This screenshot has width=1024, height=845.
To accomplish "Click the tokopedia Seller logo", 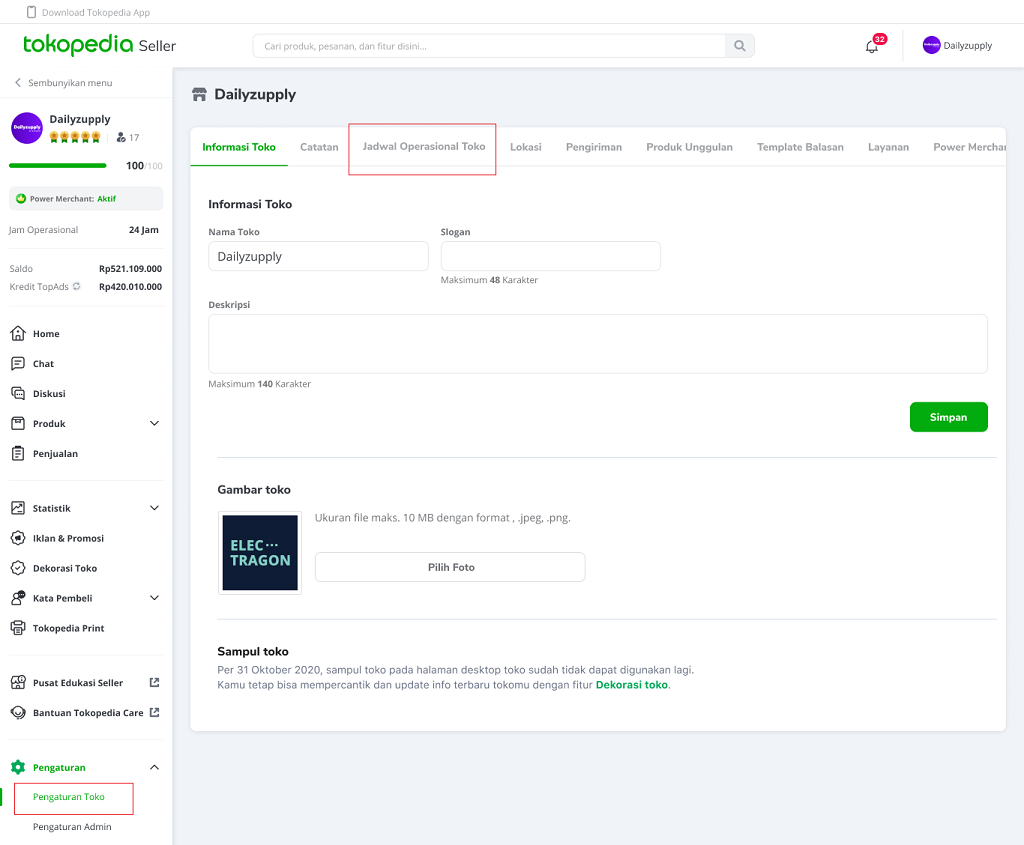I will 99,45.
